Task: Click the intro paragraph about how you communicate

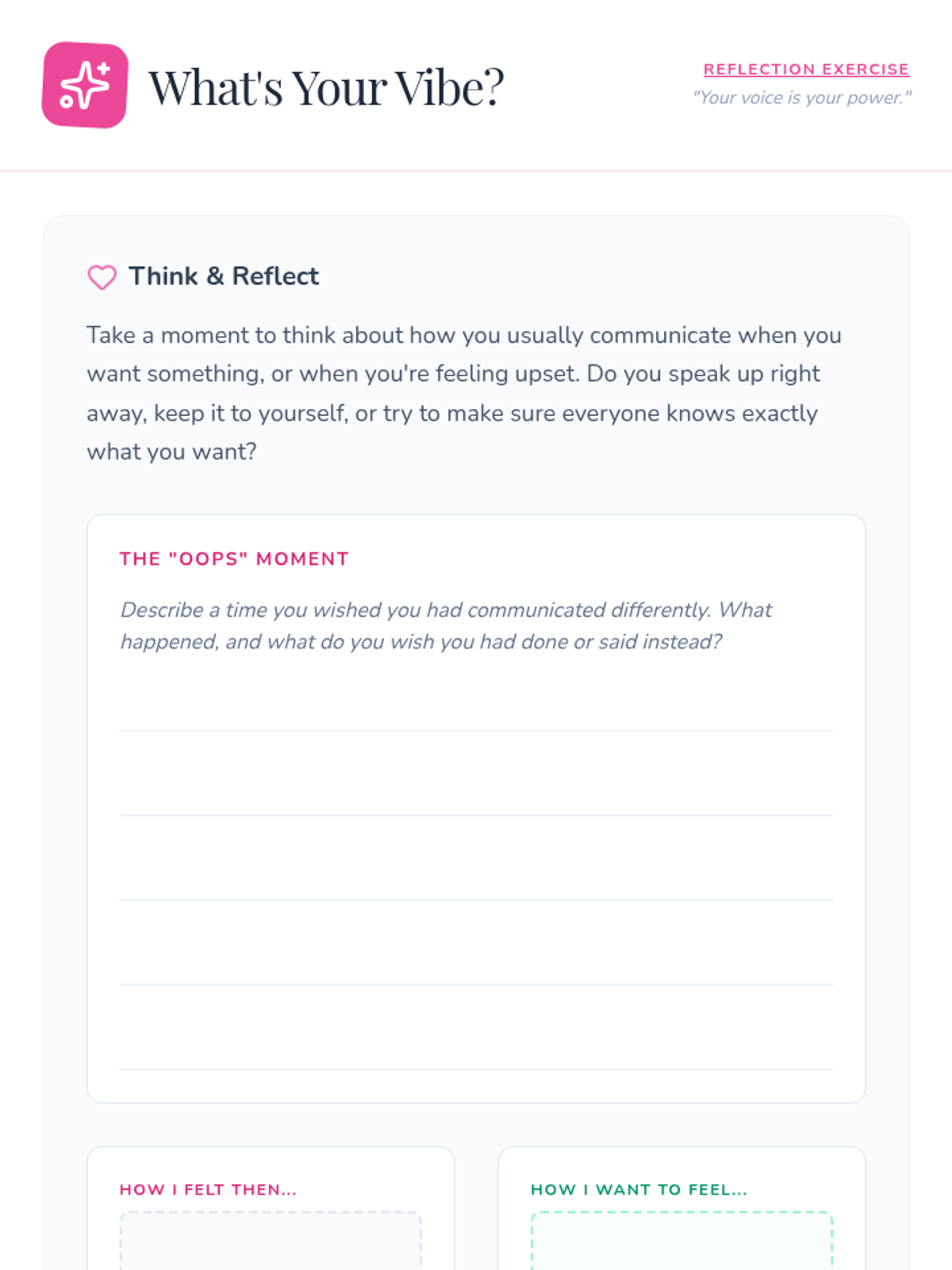Action: [x=464, y=393]
